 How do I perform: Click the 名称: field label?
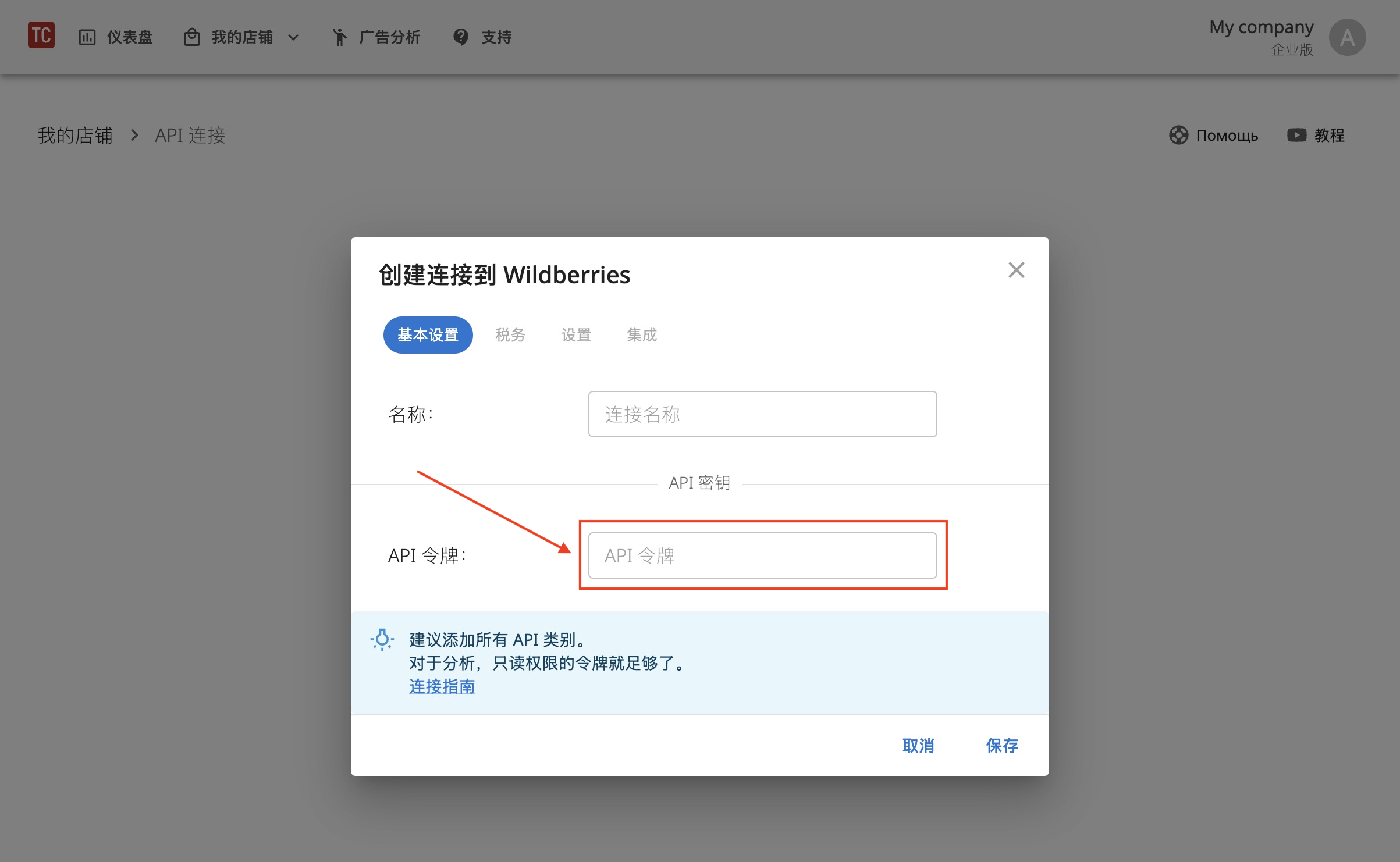(x=411, y=414)
